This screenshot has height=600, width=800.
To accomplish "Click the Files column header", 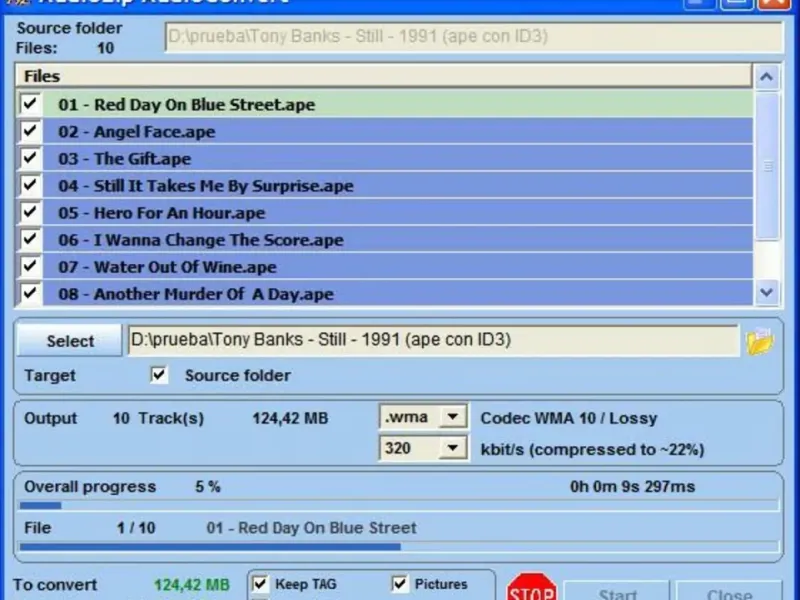I will [384, 76].
